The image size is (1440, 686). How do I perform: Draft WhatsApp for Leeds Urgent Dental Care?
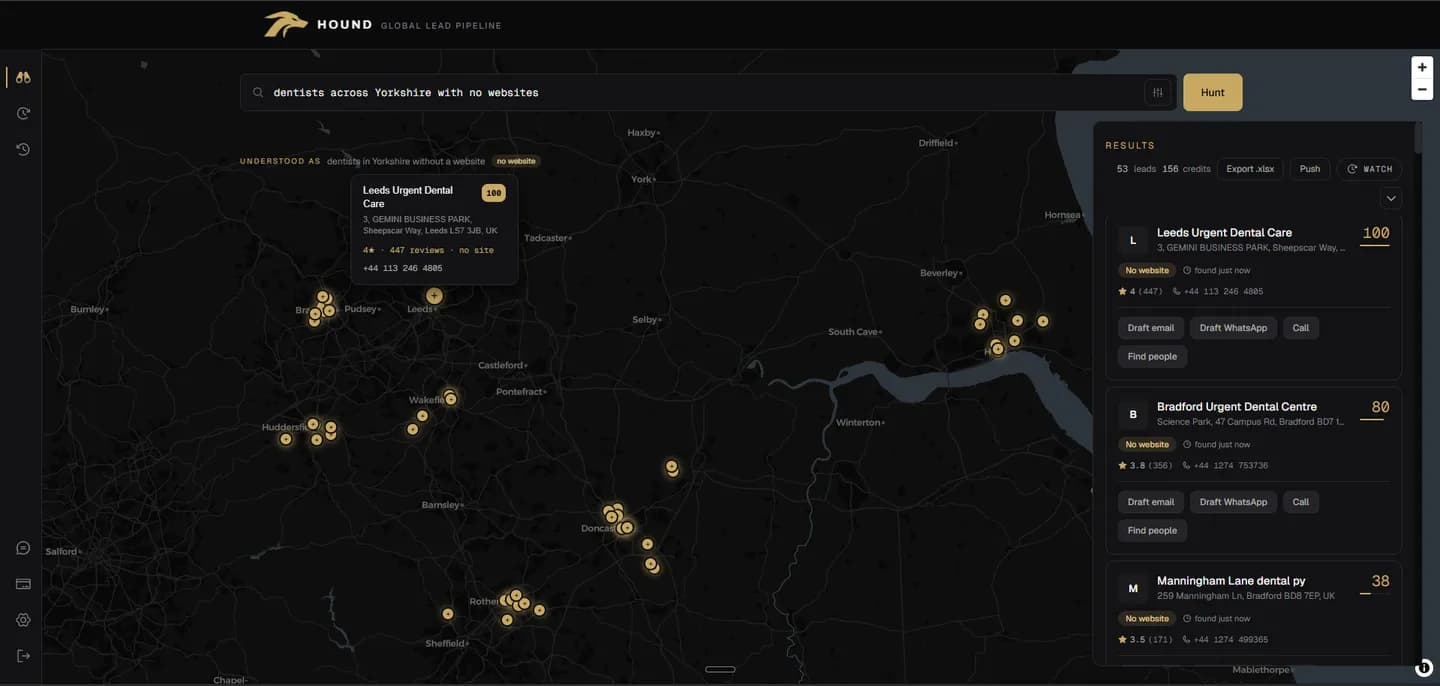[1233, 328]
